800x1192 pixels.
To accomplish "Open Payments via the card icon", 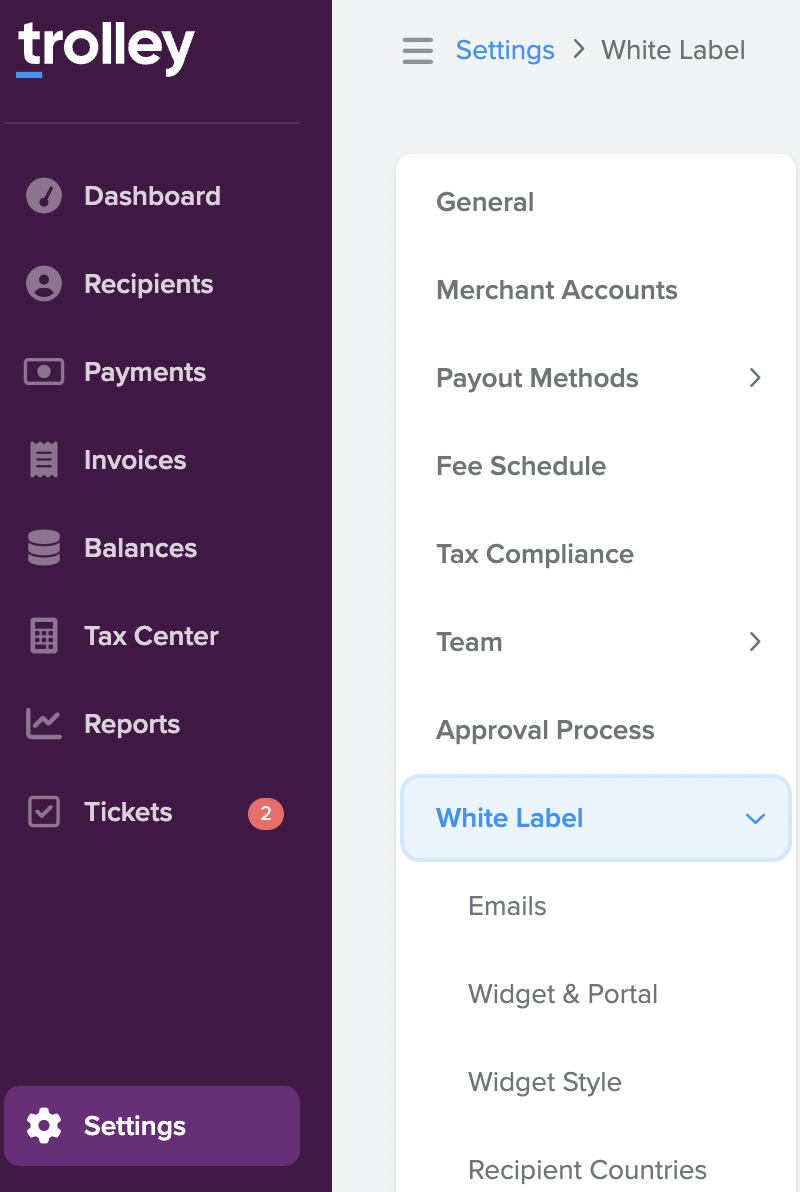I will click(x=42, y=371).
